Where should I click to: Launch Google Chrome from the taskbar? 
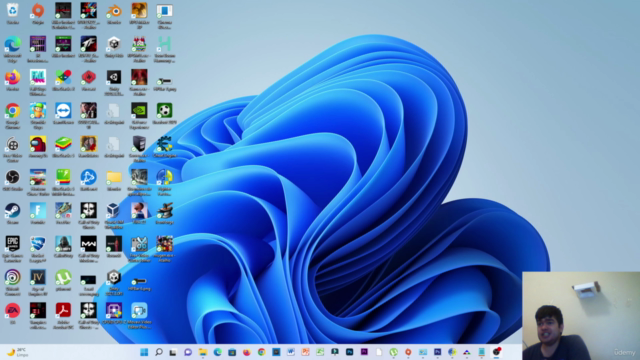(261, 352)
